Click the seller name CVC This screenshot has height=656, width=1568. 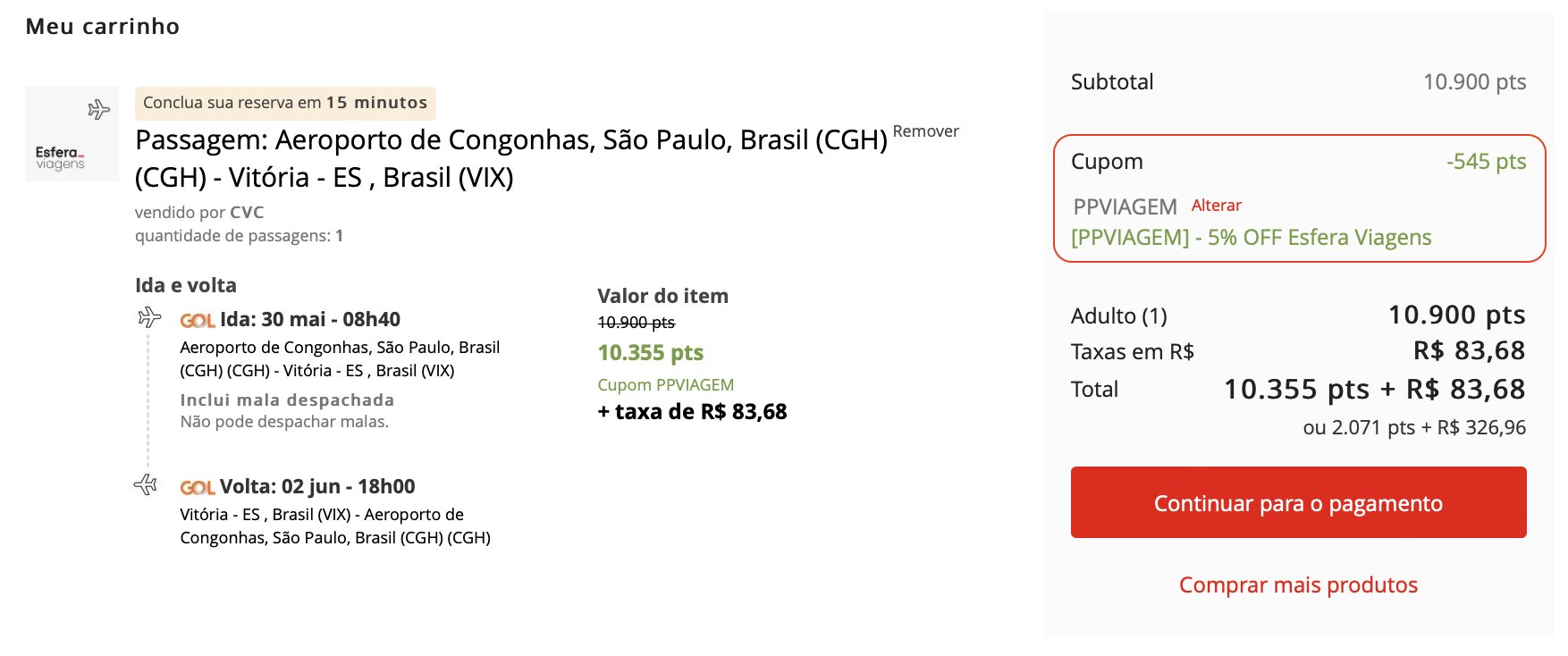pos(247,213)
